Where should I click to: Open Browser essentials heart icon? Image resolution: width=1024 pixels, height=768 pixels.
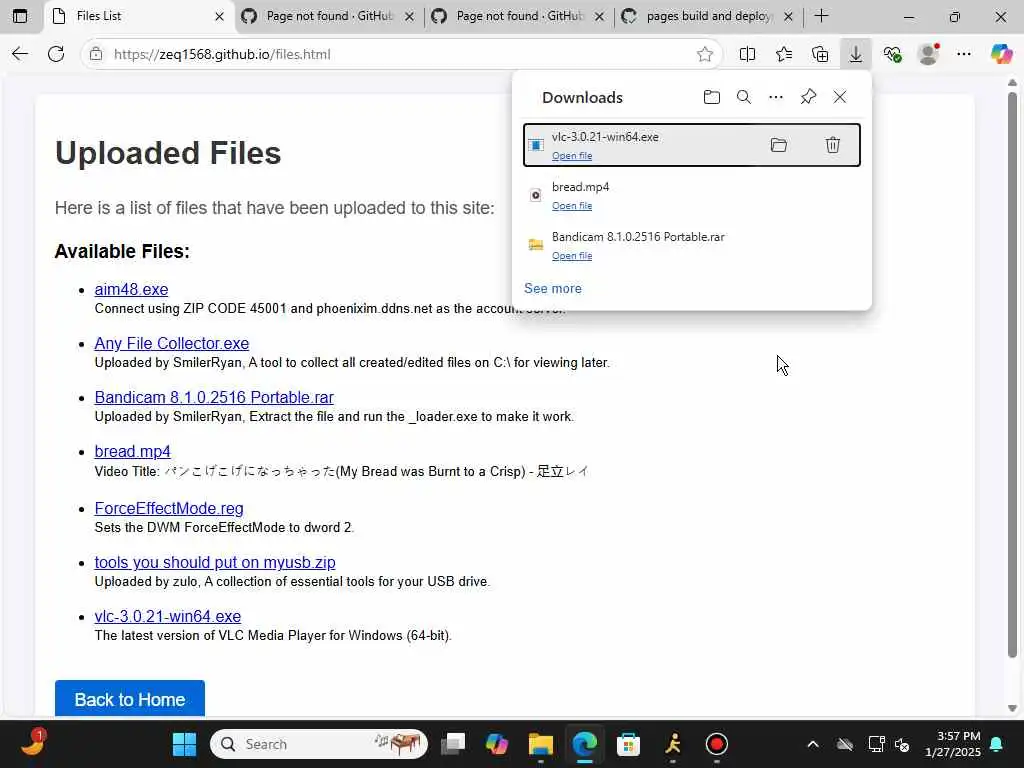[x=892, y=54]
